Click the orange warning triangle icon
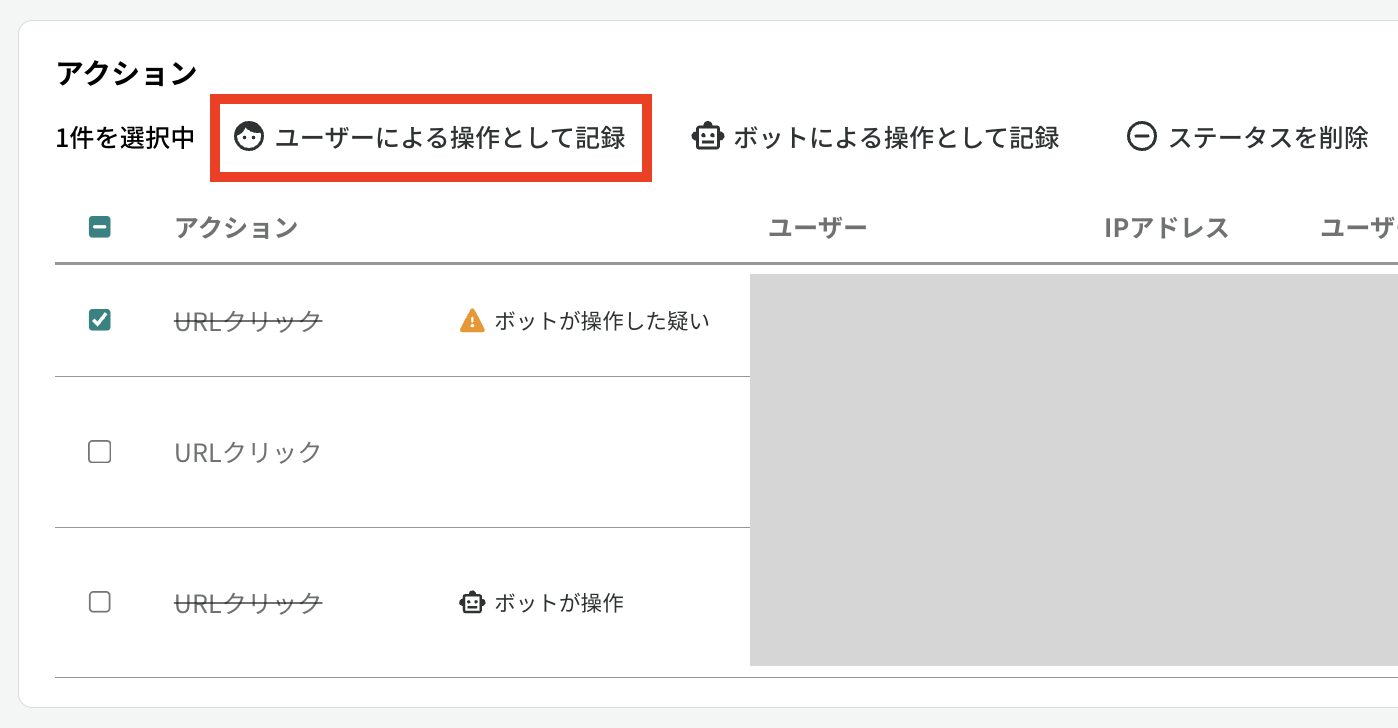 pyautogui.click(x=472, y=321)
